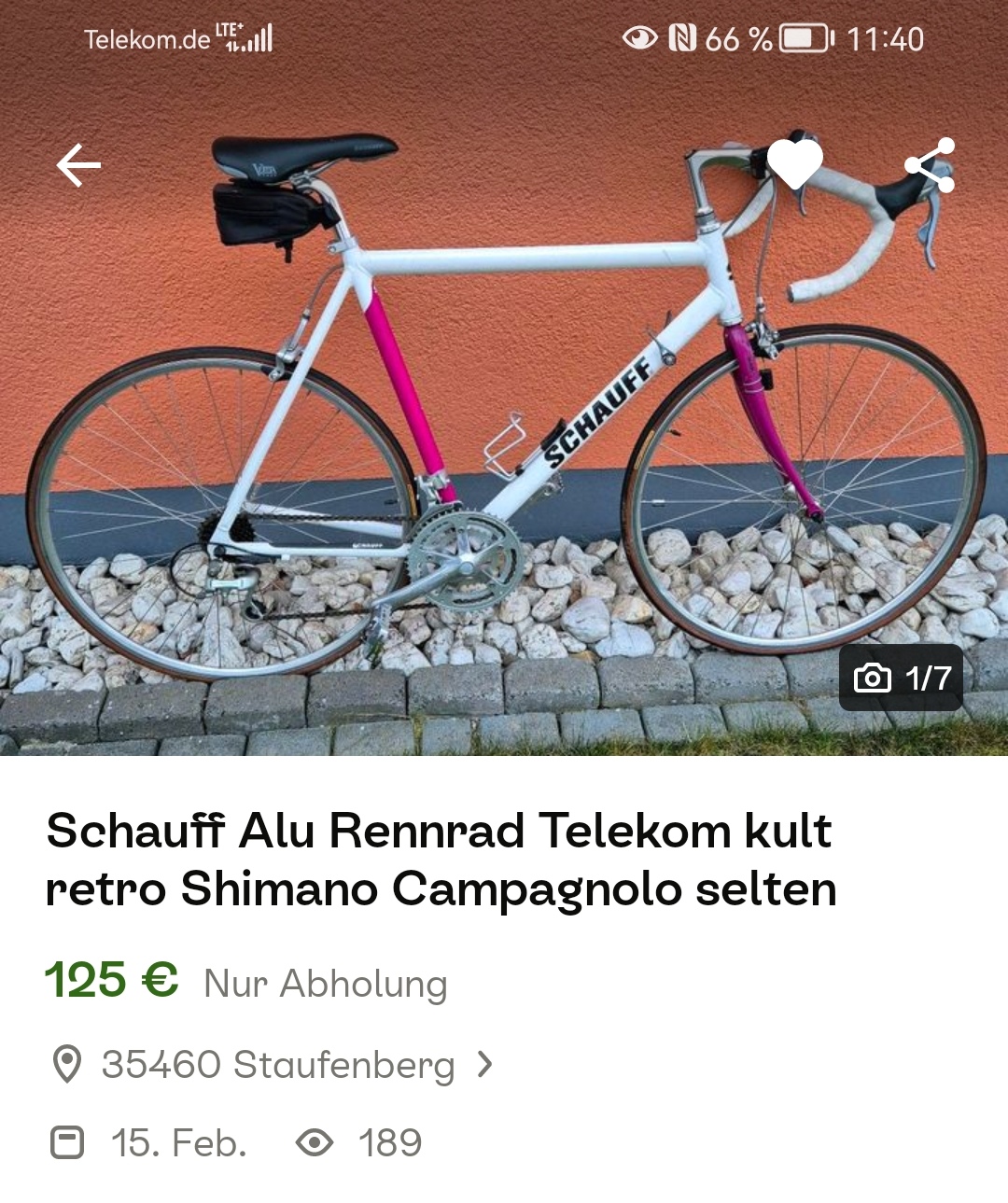Tap the Nur Abholung label
This screenshot has width=1008, height=1203.
[x=326, y=984]
